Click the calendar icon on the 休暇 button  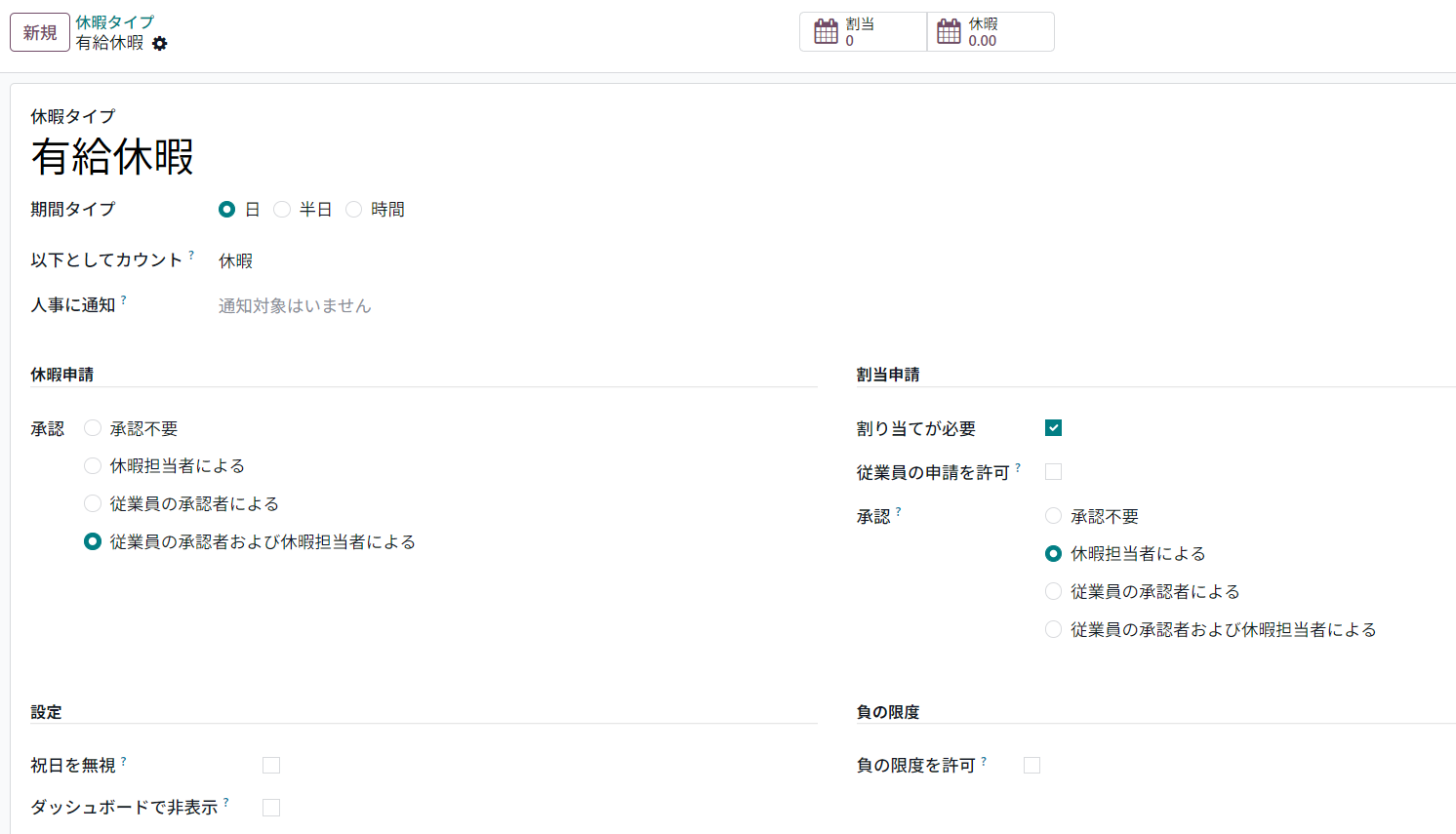coord(950,32)
